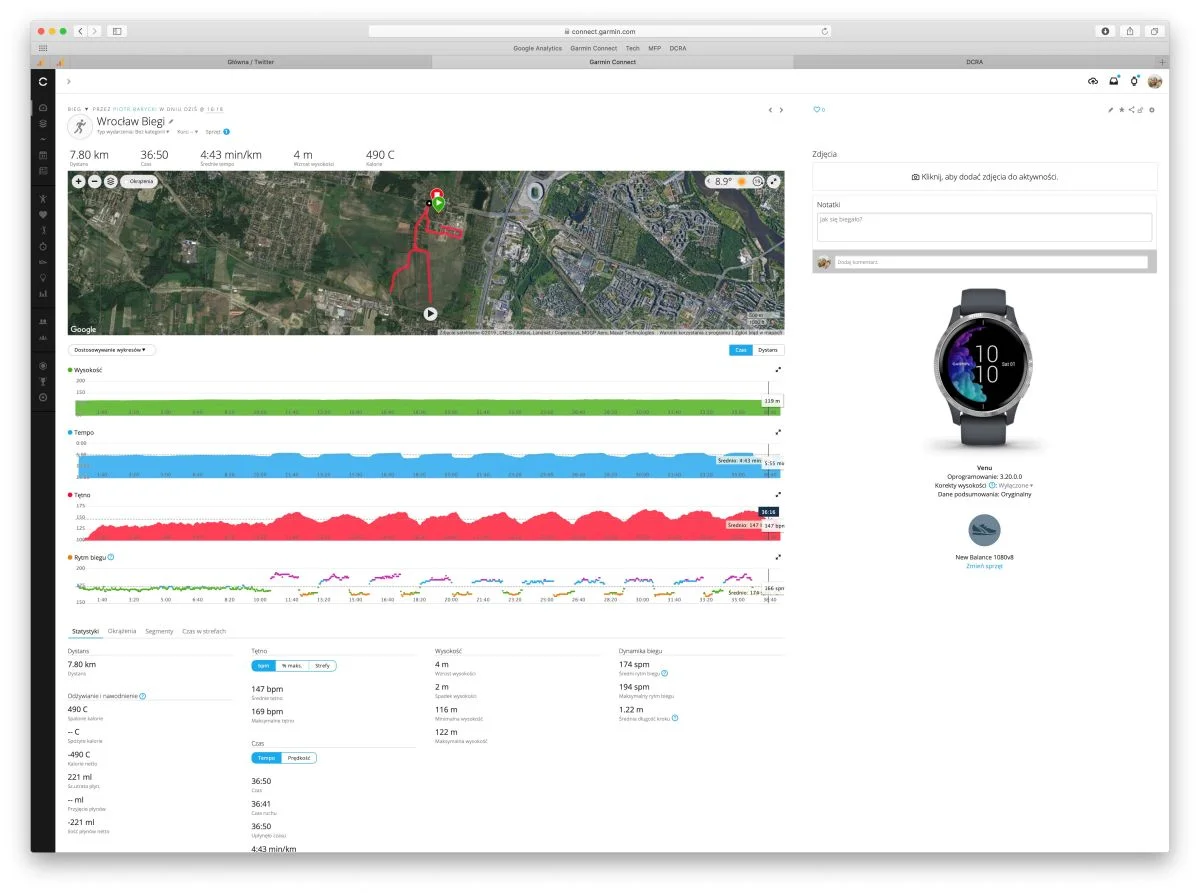
Task: Select bpm heart rate unit
Action: pyautogui.click(x=264, y=665)
